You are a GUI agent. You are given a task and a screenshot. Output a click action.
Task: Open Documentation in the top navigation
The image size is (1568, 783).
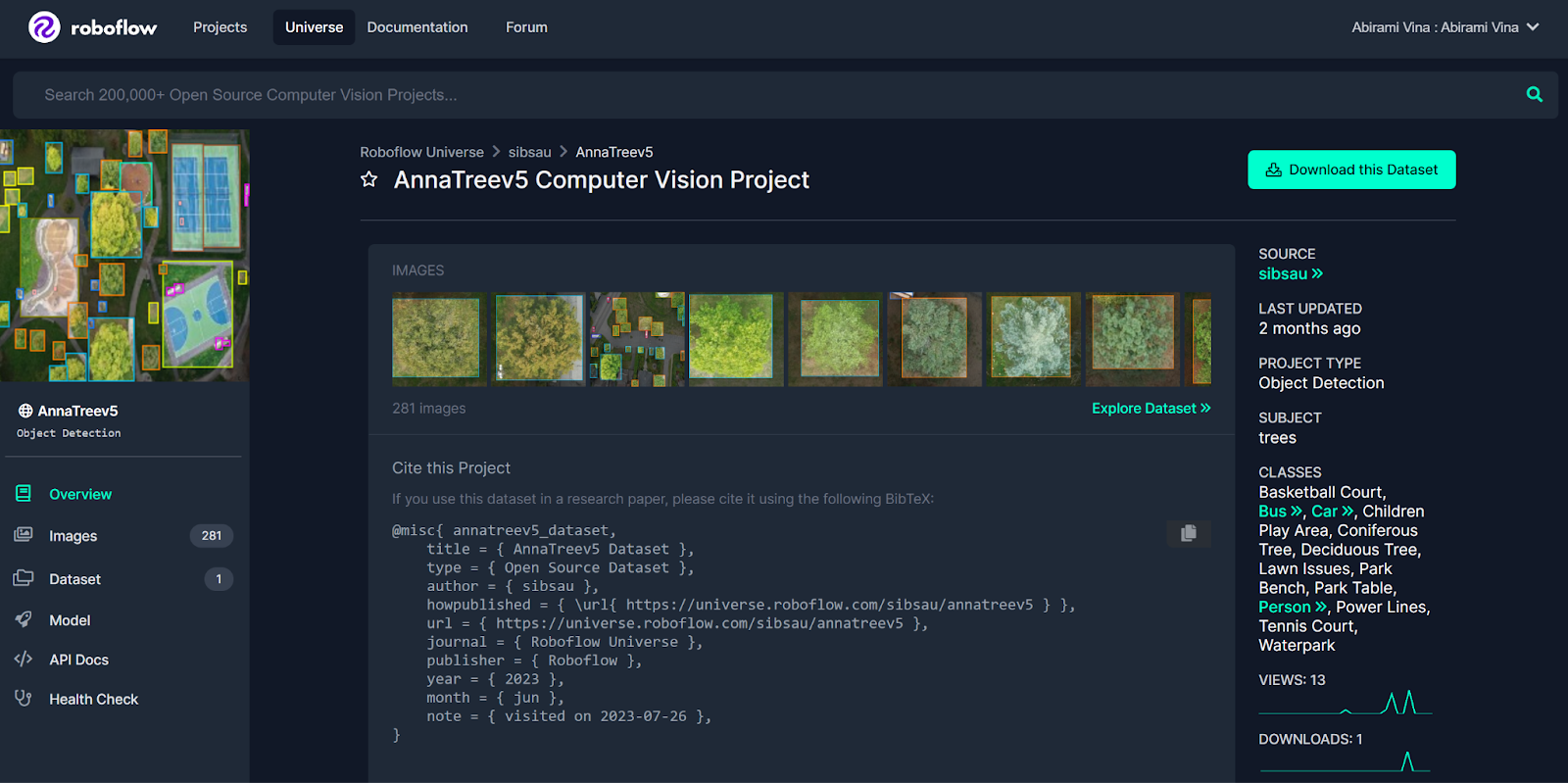[417, 27]
